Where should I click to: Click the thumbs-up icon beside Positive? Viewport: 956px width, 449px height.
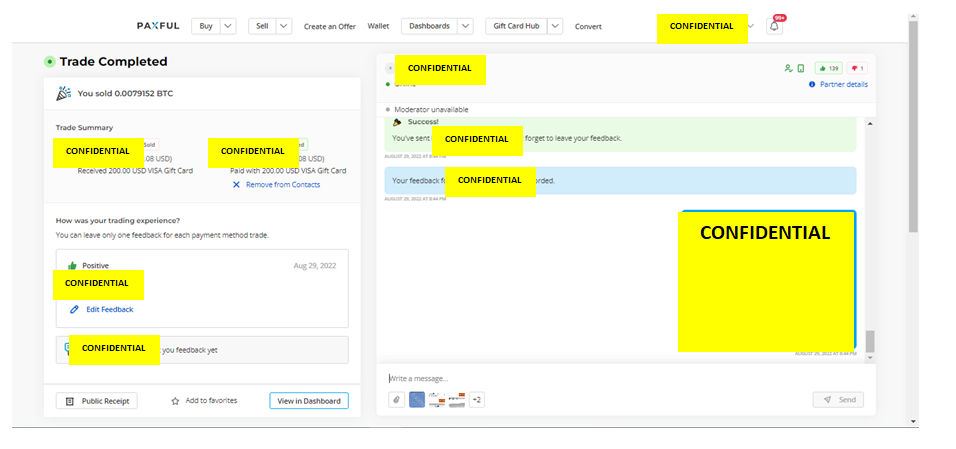pyautogui.click(x=73, y=265)
